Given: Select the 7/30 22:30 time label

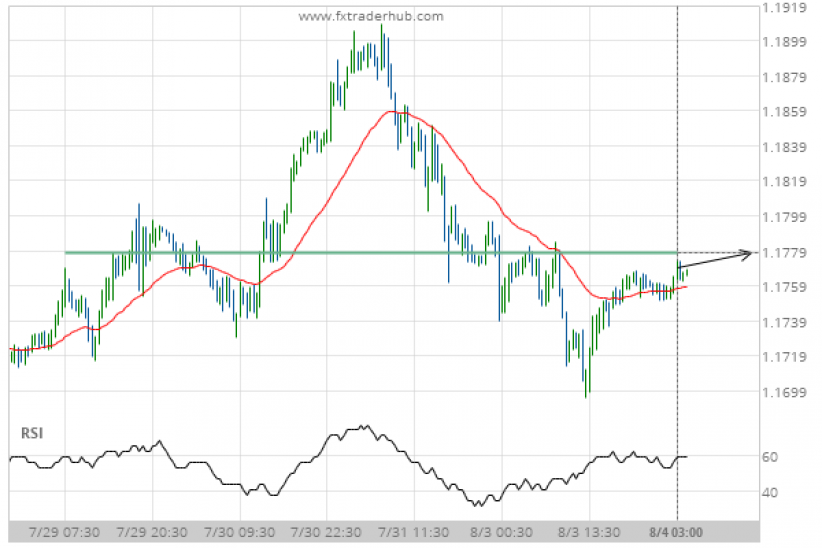Looking at the screenshot, I should [x=326, y=533].
